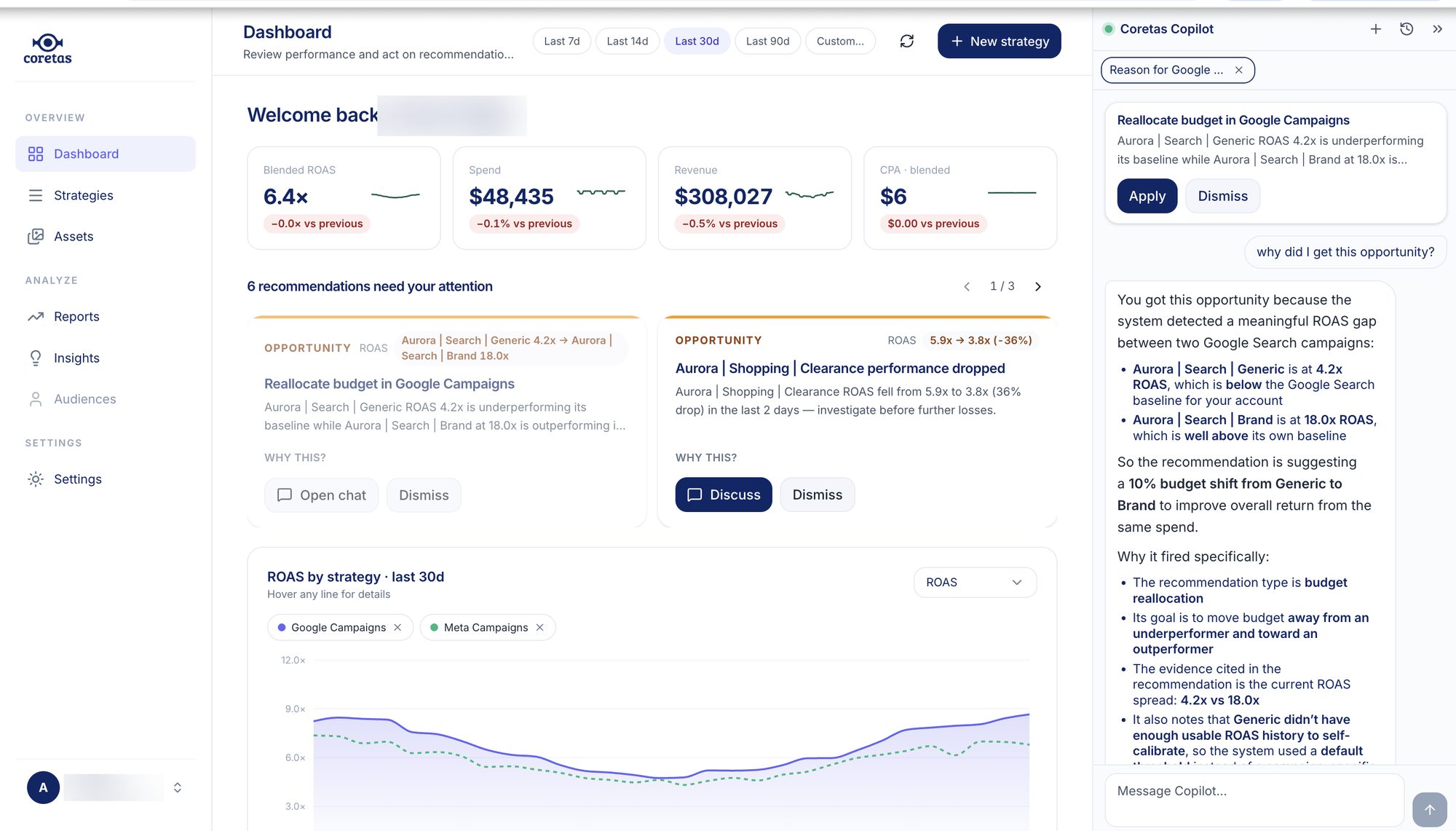1456x831 pixels.
Task: Go to the next recommendations page
Action: [1038, 286]
